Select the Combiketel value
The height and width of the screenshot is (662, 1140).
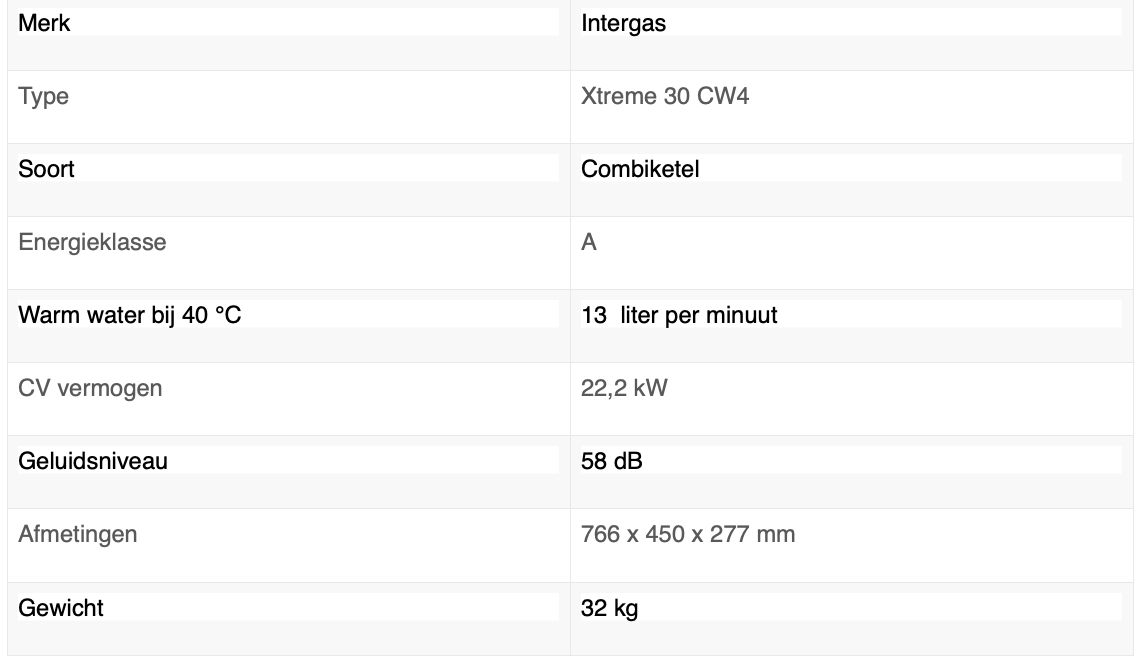click(x=640, y=169)
